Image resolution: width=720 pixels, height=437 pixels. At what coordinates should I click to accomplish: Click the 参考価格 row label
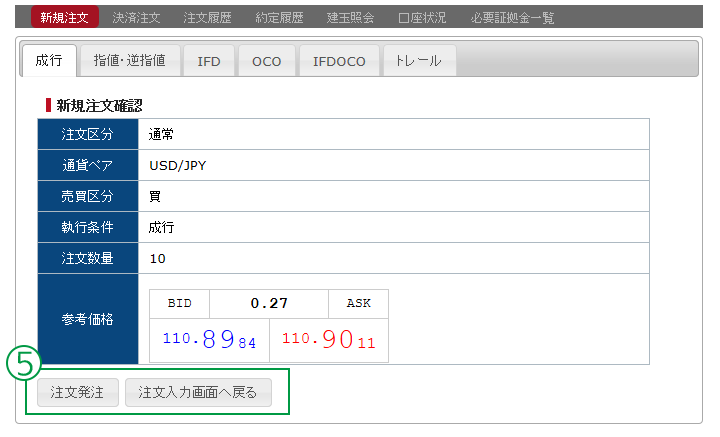[88, 319]
